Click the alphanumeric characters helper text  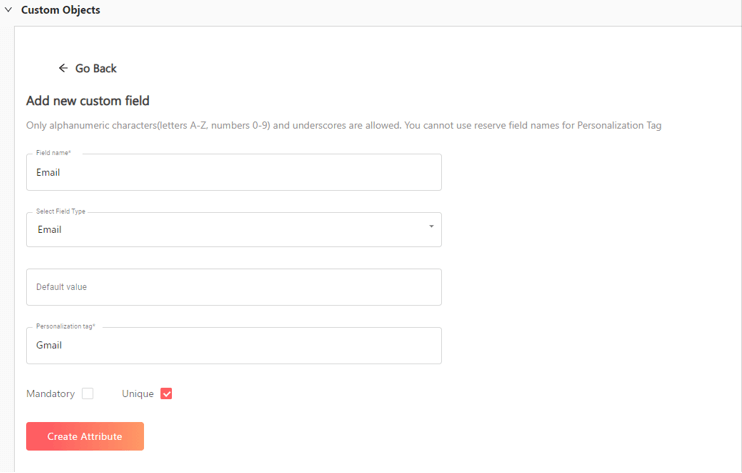coord(344,125)
